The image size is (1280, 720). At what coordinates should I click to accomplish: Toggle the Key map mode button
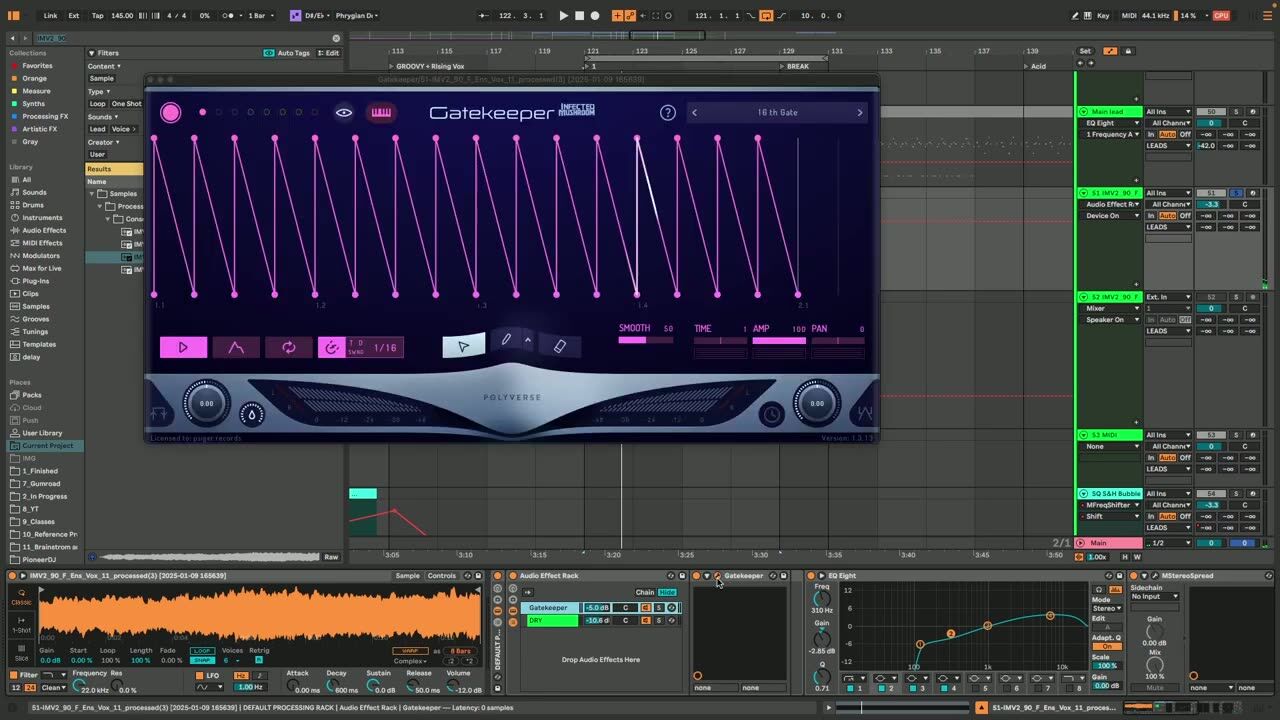pos(1103,16)
